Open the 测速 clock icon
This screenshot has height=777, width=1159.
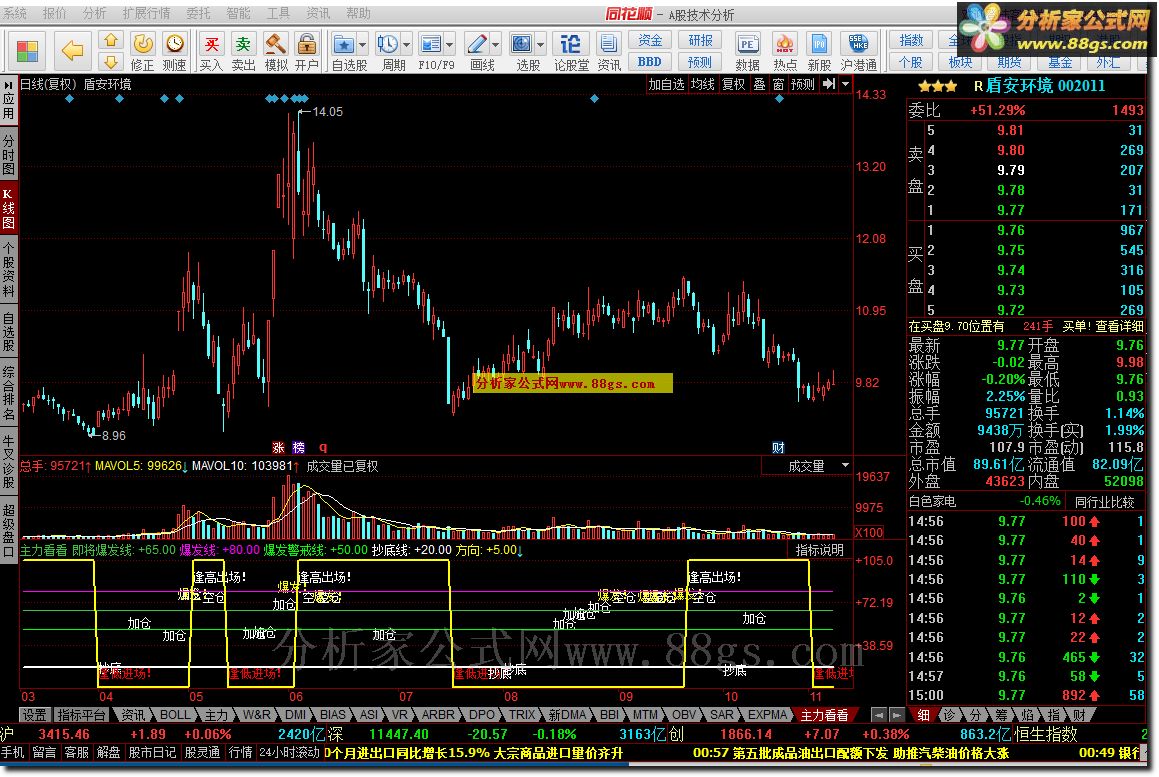(x=175, y=44)
